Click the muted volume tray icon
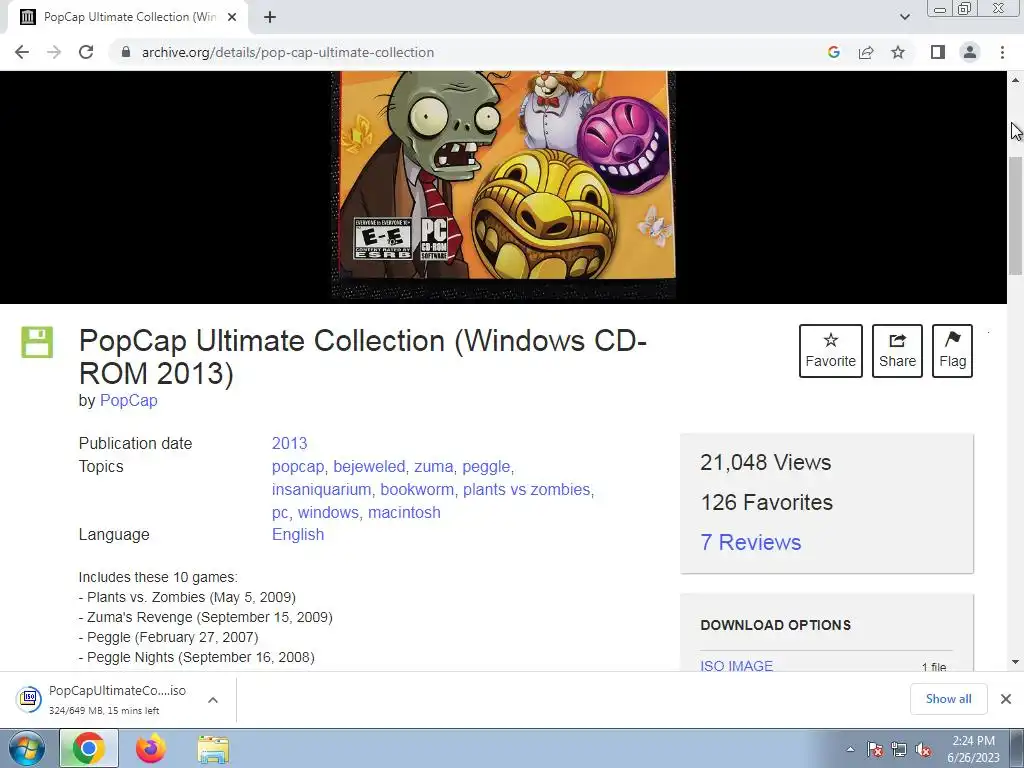 [x=923, y=750]
